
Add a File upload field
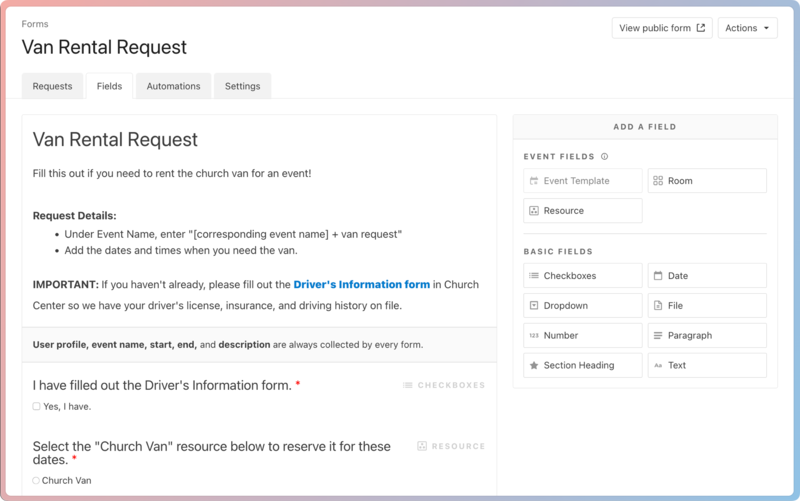coord(707,306)
